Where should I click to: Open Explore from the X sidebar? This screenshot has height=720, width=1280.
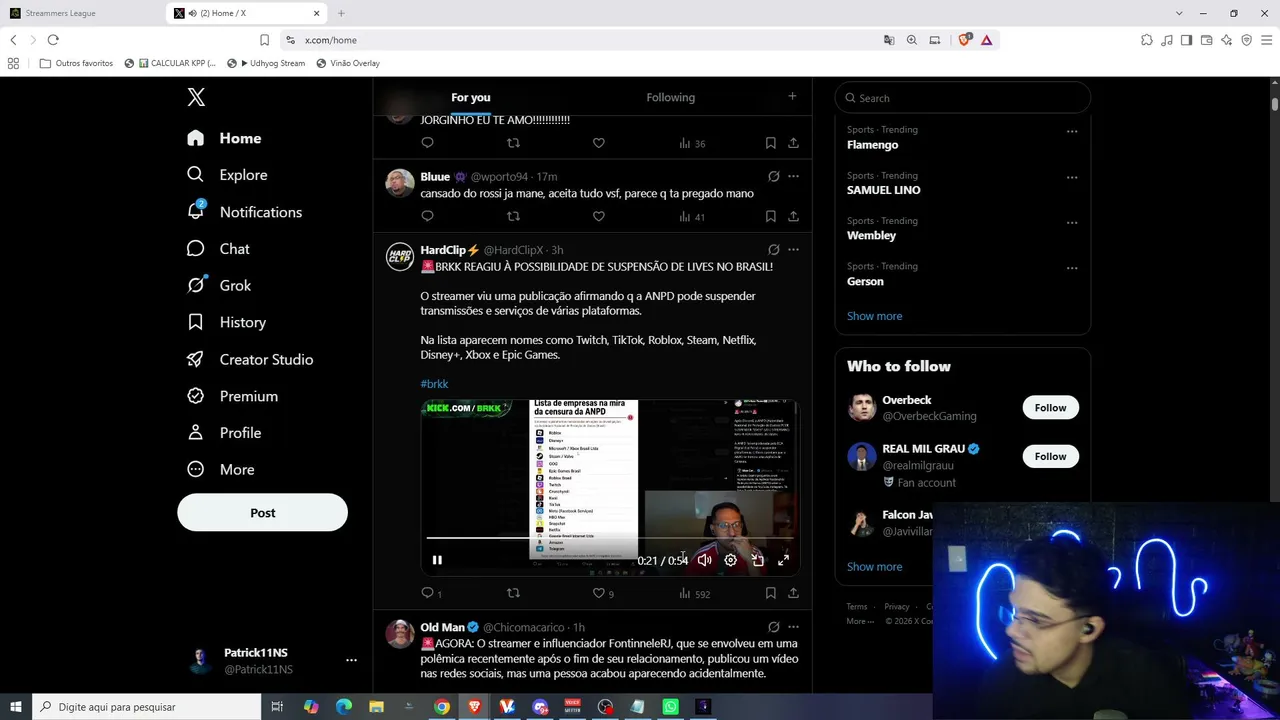pos(228,175)
